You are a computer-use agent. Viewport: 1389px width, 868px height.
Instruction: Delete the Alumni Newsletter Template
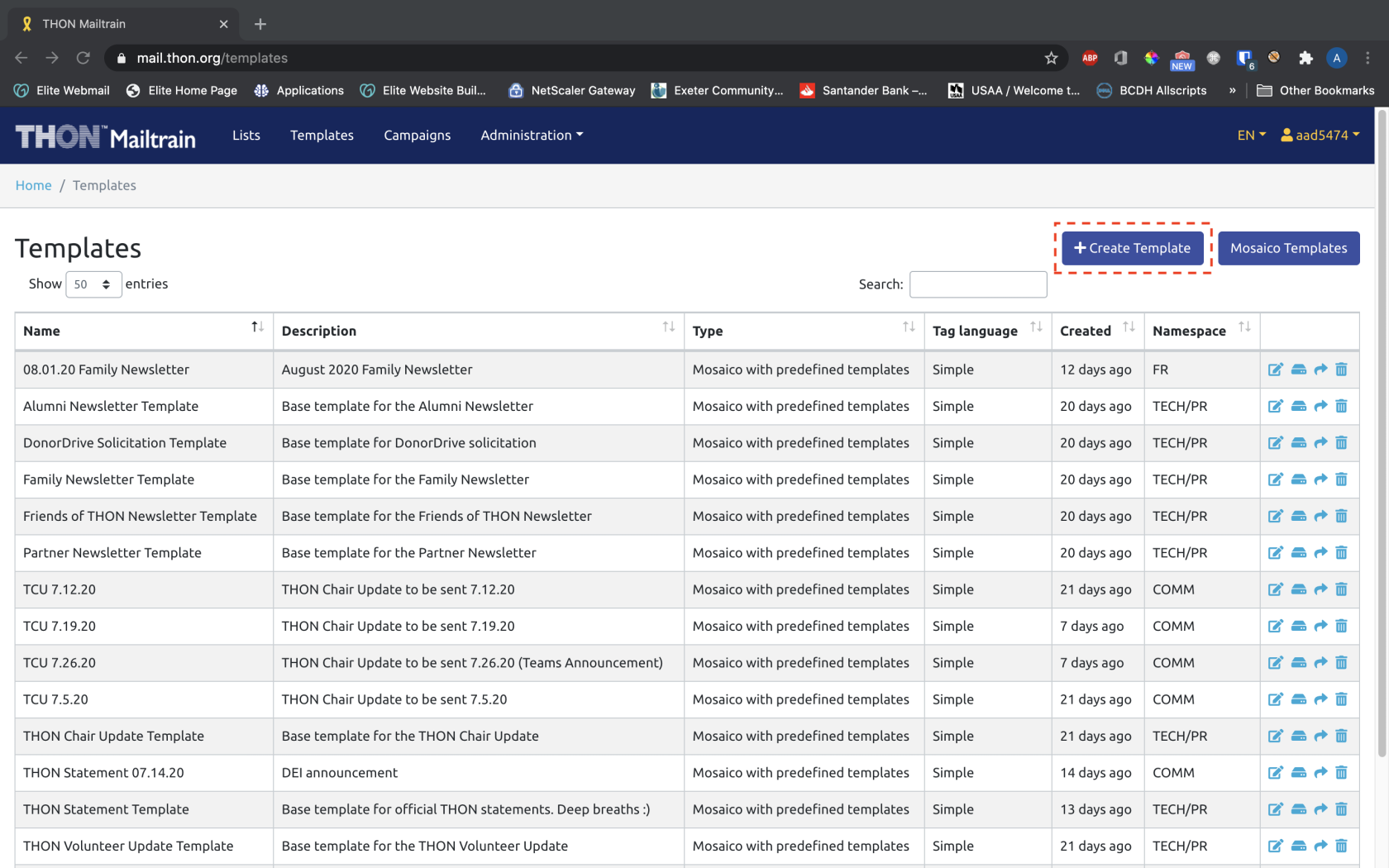click(1341, 406)
